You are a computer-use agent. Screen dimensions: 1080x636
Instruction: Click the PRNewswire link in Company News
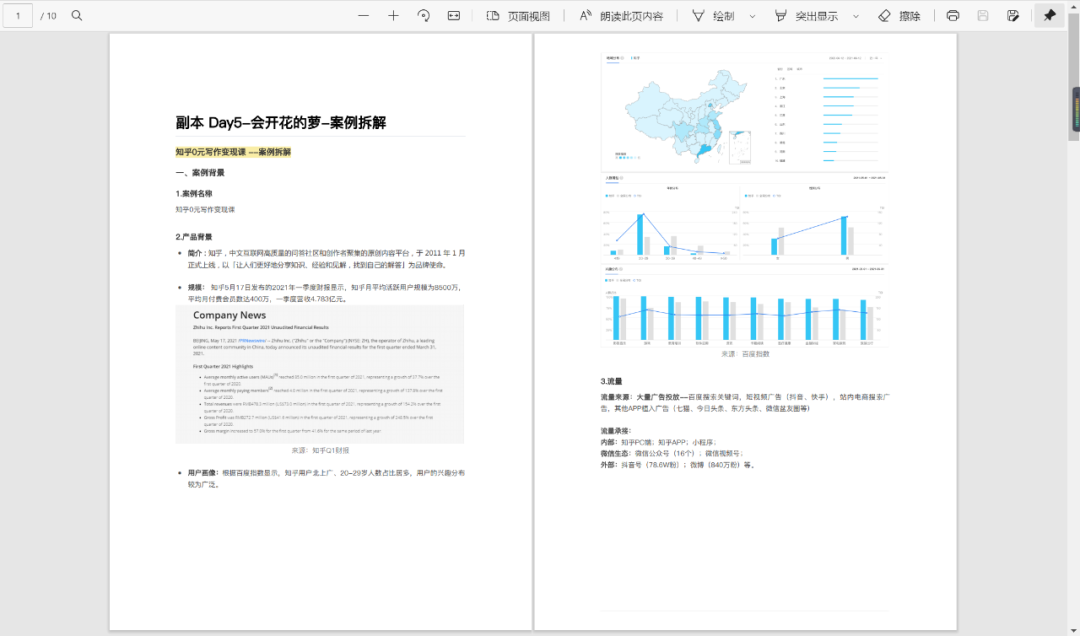[252, 340]
